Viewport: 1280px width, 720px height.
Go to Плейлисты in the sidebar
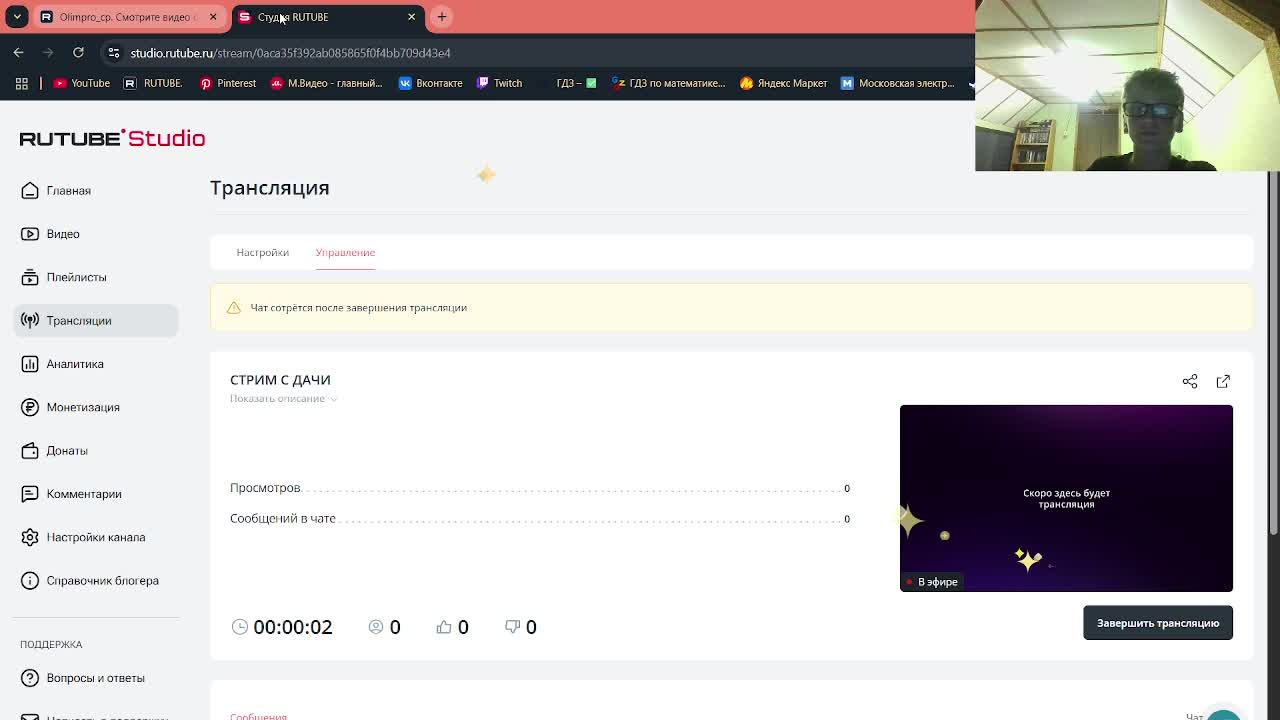tap(64, 277)
